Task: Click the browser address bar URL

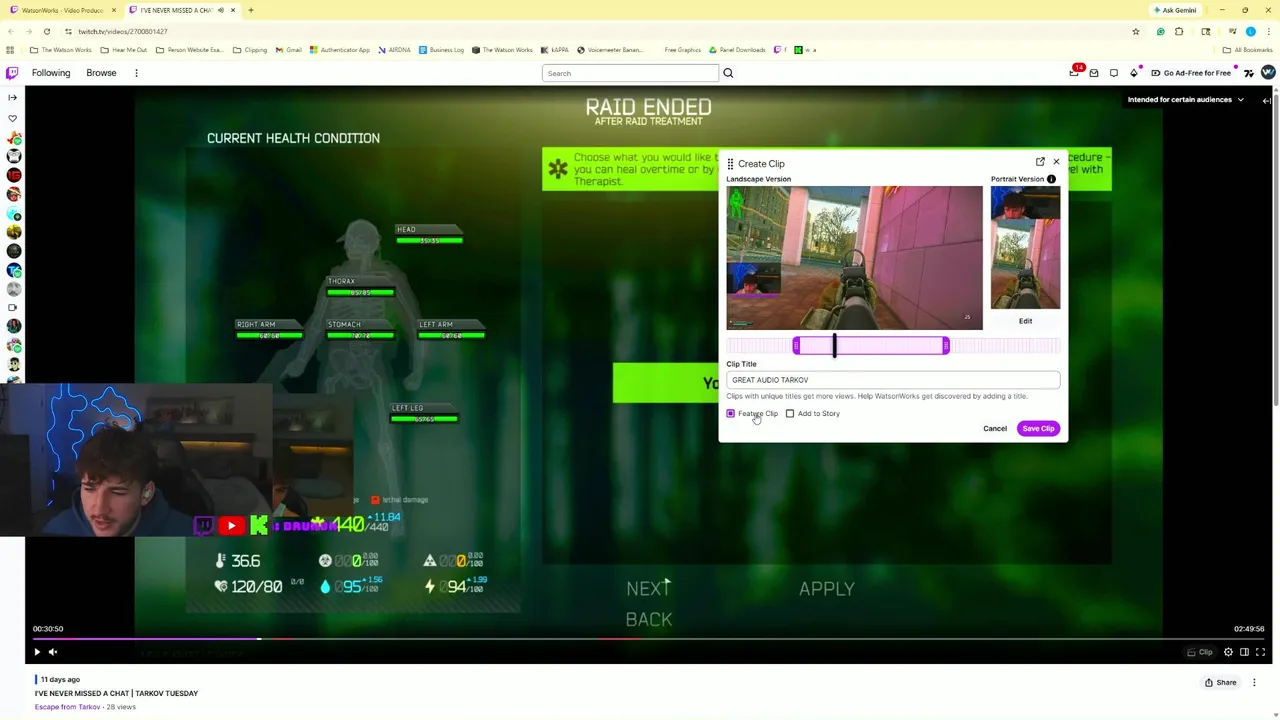Action: point(123,32)
